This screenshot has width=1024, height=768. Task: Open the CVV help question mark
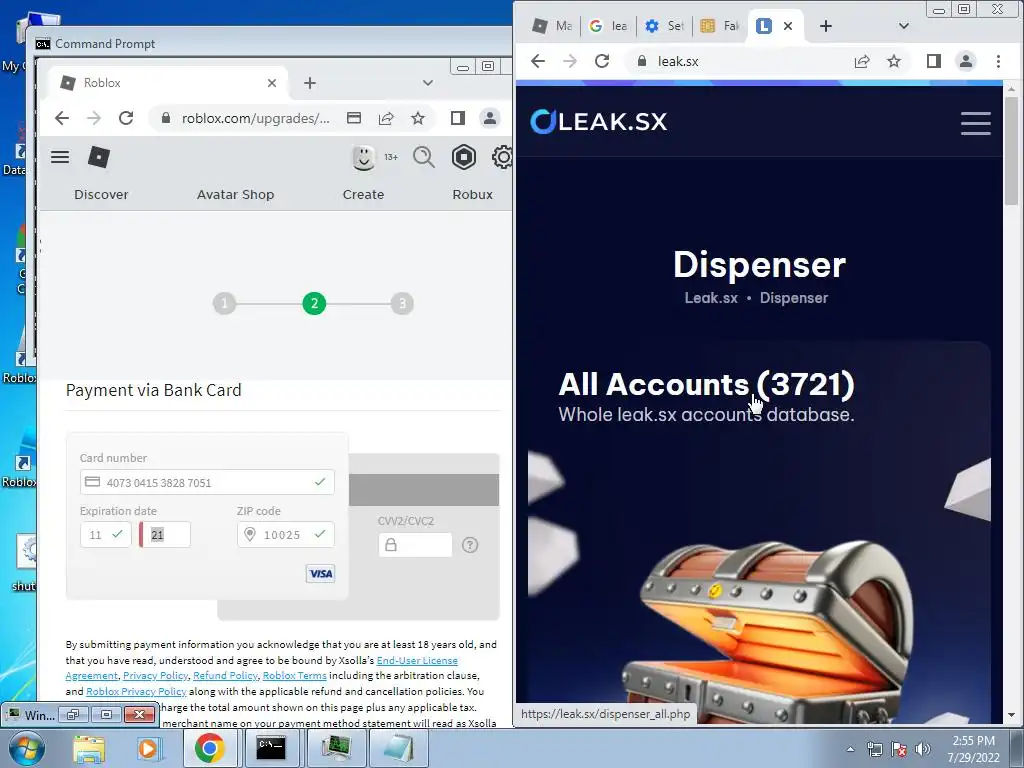(470, 545)
